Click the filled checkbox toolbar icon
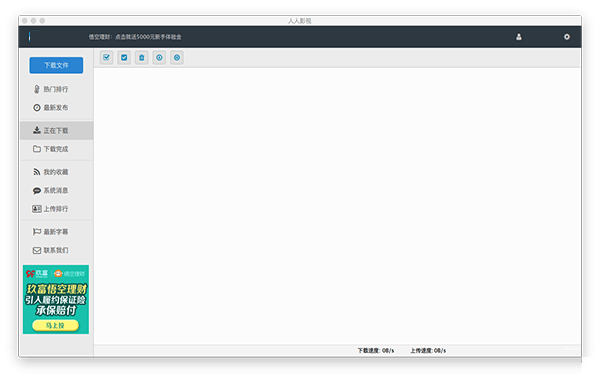 point(124,57)
